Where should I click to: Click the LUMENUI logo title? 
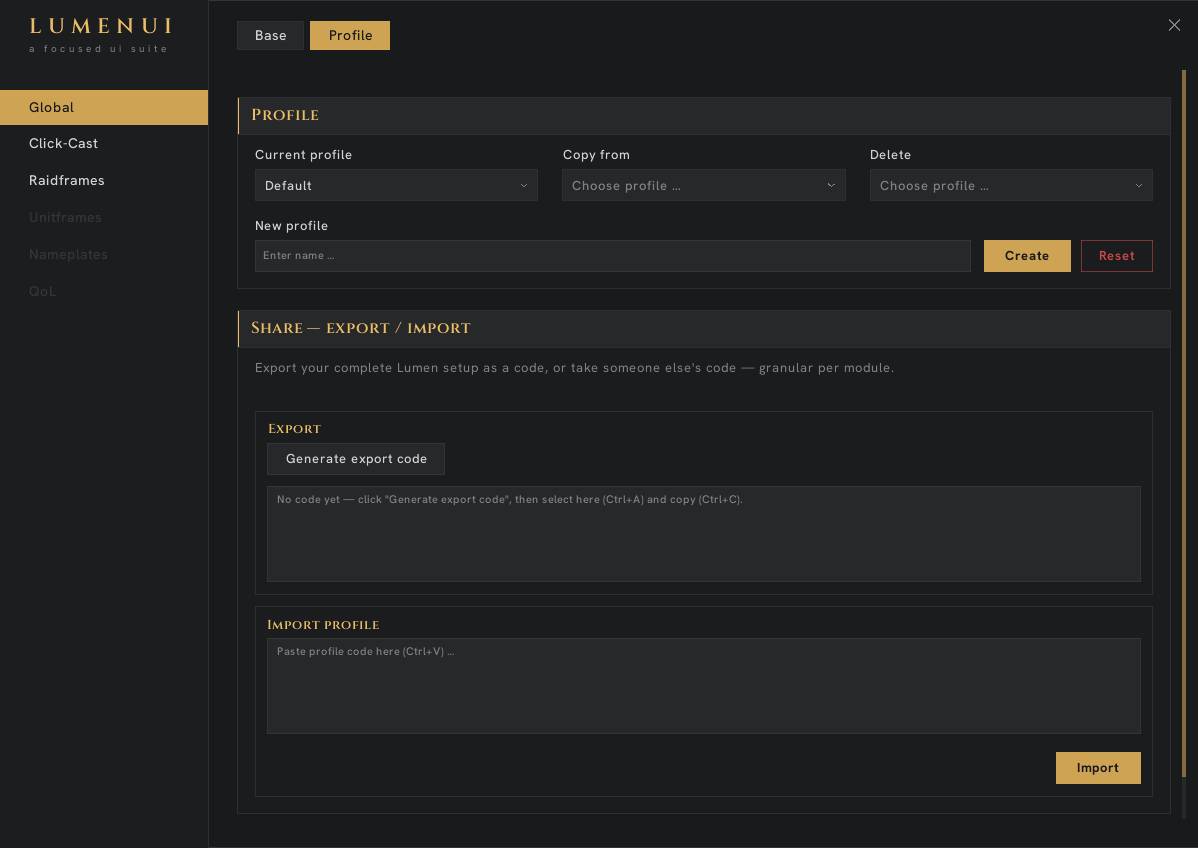click(x=100, y=26)
